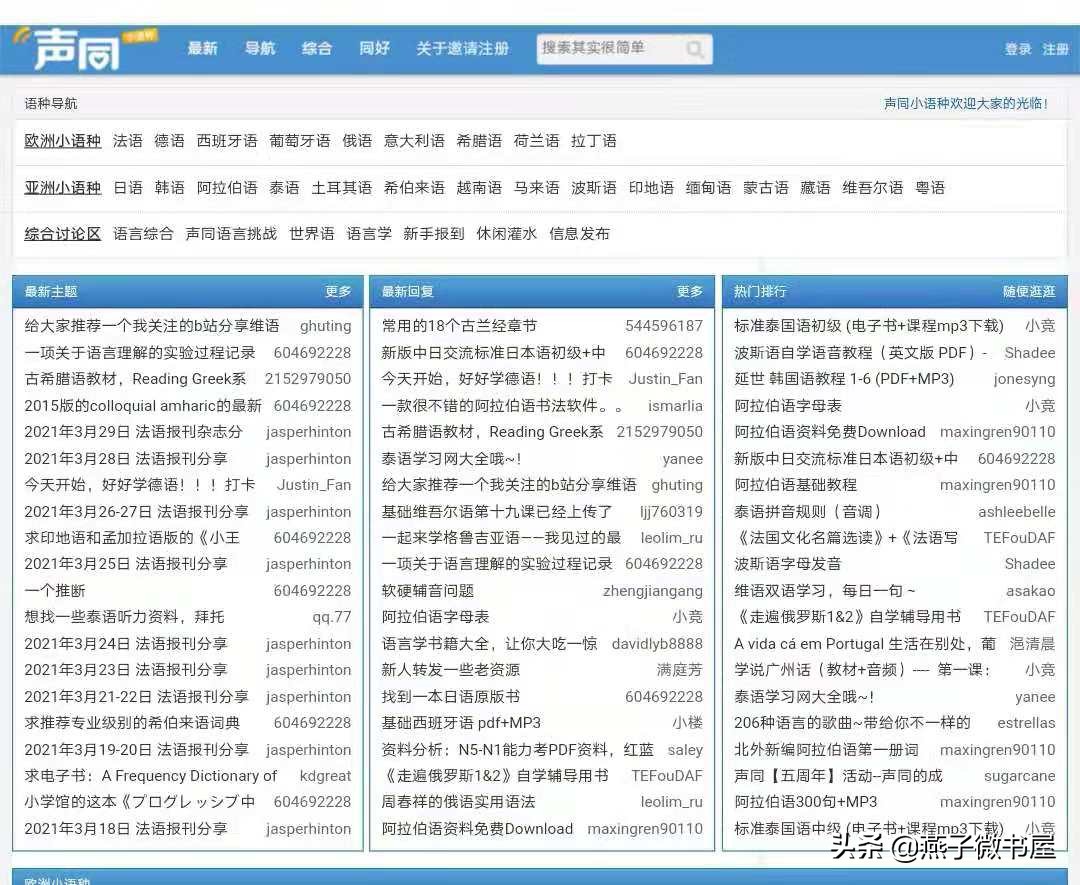Open the 粤语 language forum
1080x885 pixels.
pyautogui.click(x=929, y=187)
